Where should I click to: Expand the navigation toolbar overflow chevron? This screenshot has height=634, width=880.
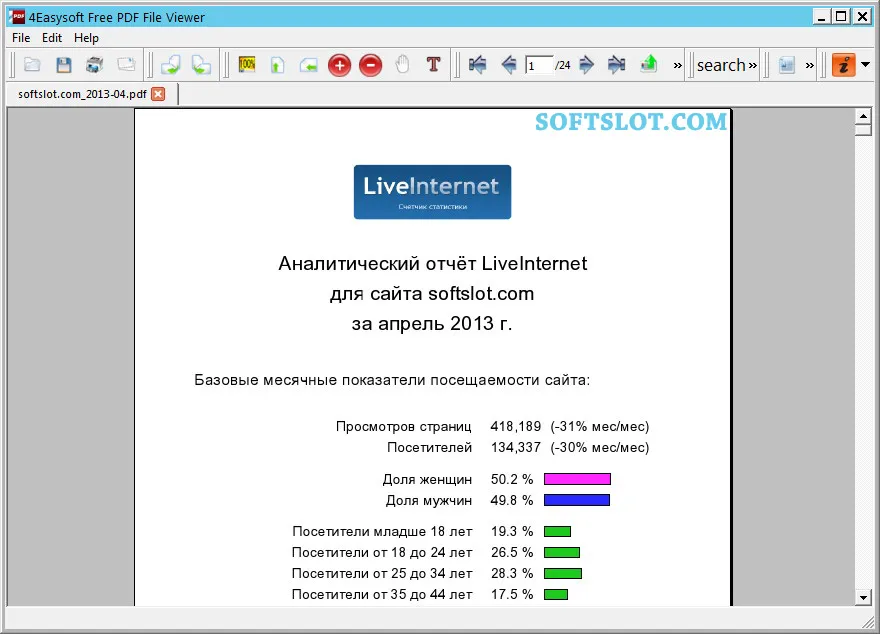(x=677, y=66)
